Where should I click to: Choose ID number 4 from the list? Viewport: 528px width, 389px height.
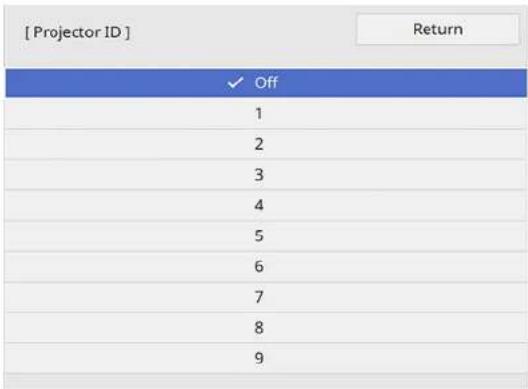click(266, 205)
